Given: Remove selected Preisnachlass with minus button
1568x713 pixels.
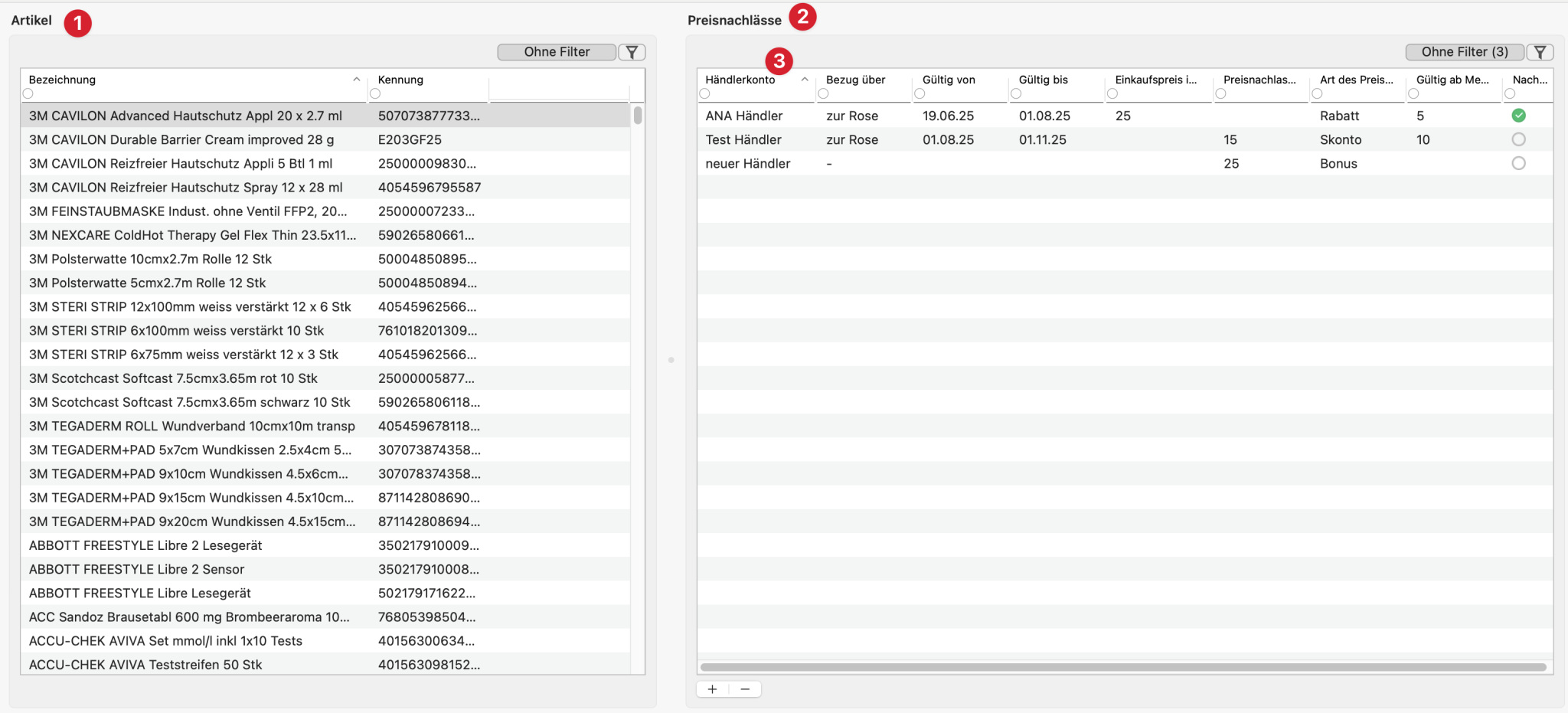Looking at the screenshot, I should pyautogui.click(x=745, y=689).
